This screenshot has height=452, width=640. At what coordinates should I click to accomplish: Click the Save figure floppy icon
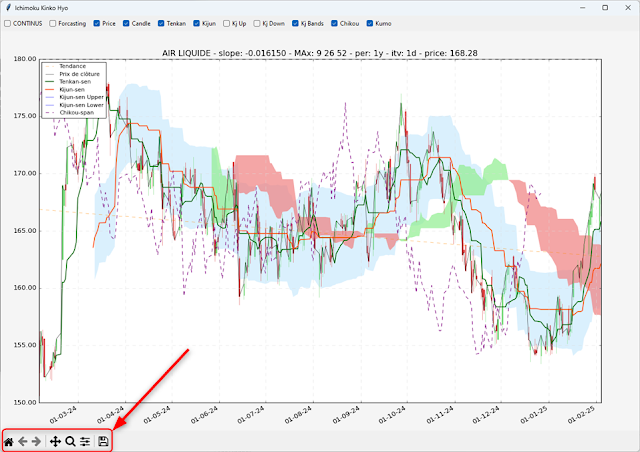point(103,441)
